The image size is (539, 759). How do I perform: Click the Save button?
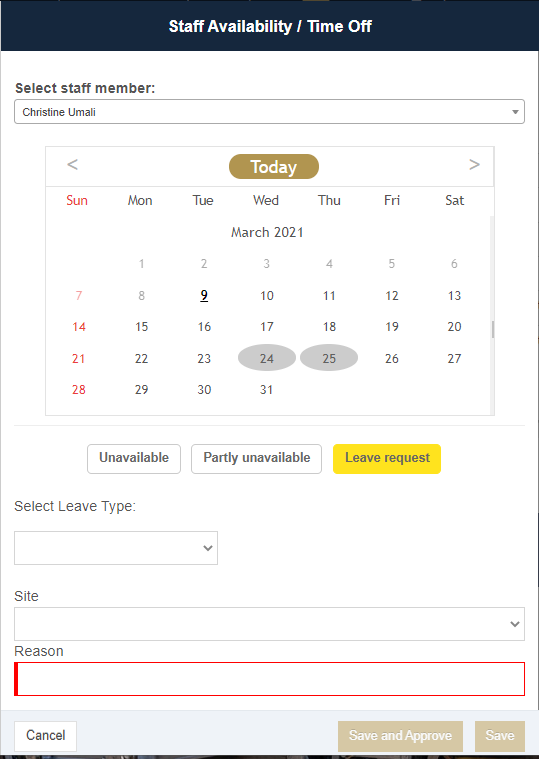pos(500,736)
